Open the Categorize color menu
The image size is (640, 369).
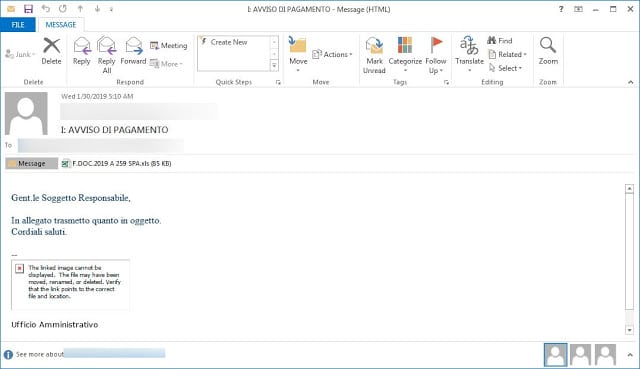point(405,54)
